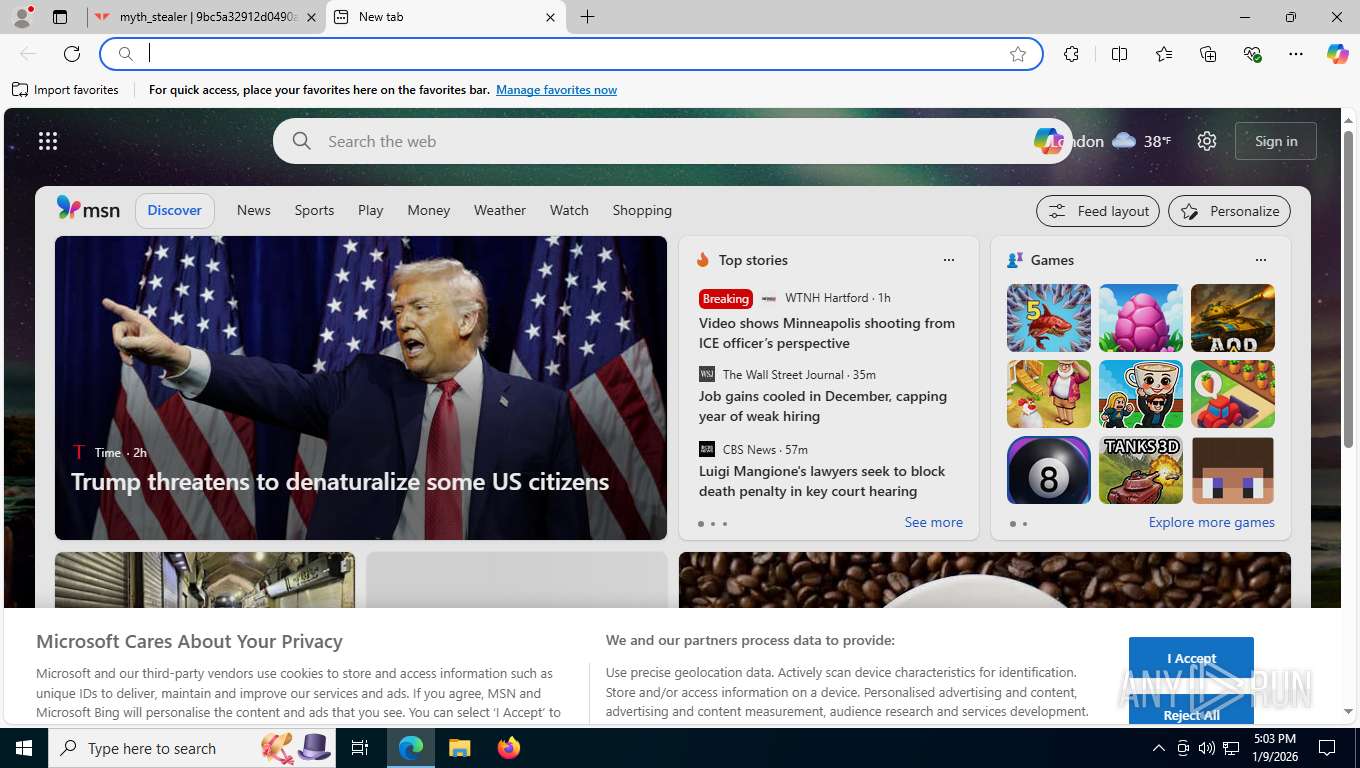This screenshot has width=1360, height=768.
Task: Click I Accept on privacy banner
Action: (1191, 658)
